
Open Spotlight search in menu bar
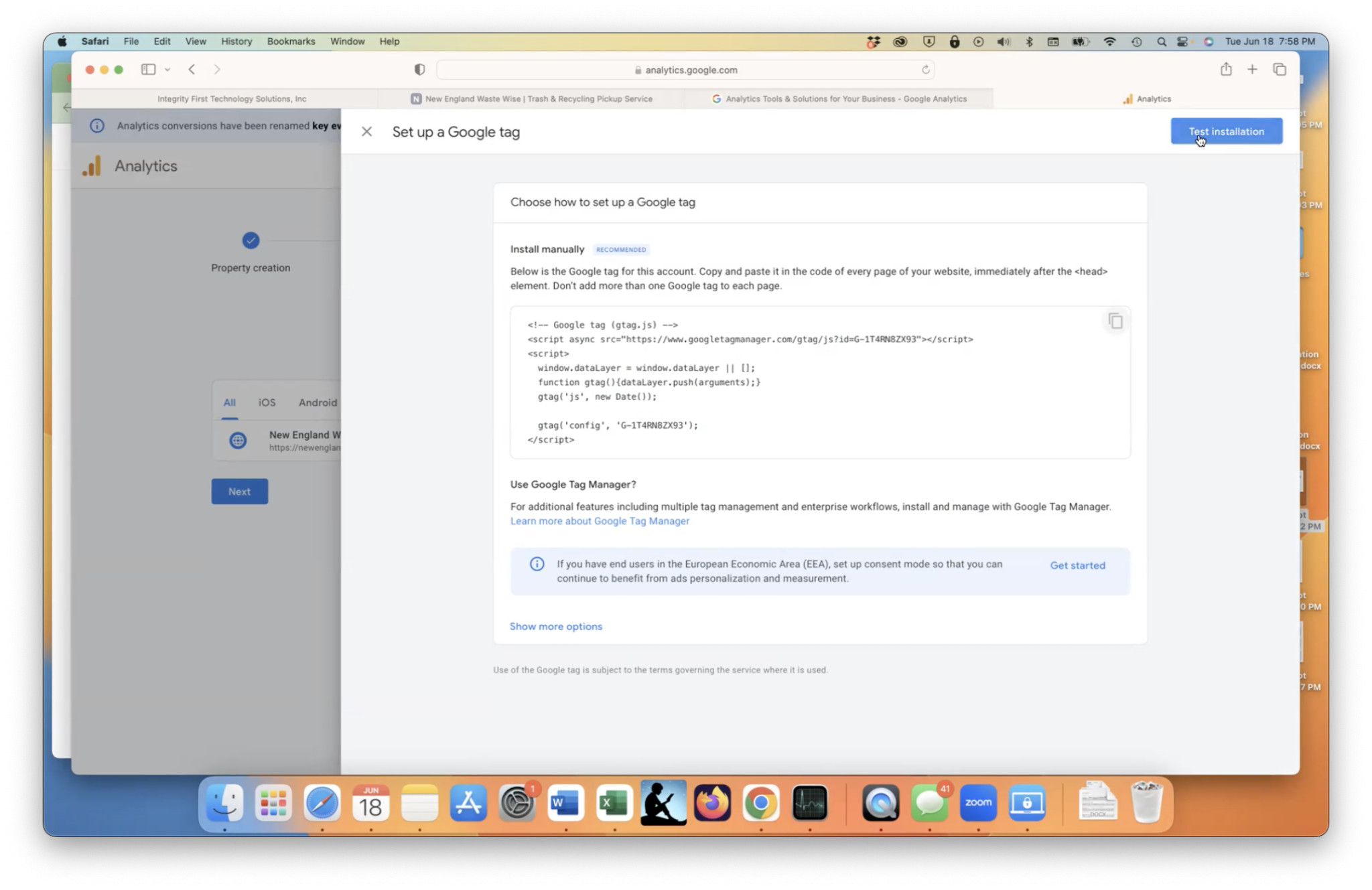(1161, 42)
